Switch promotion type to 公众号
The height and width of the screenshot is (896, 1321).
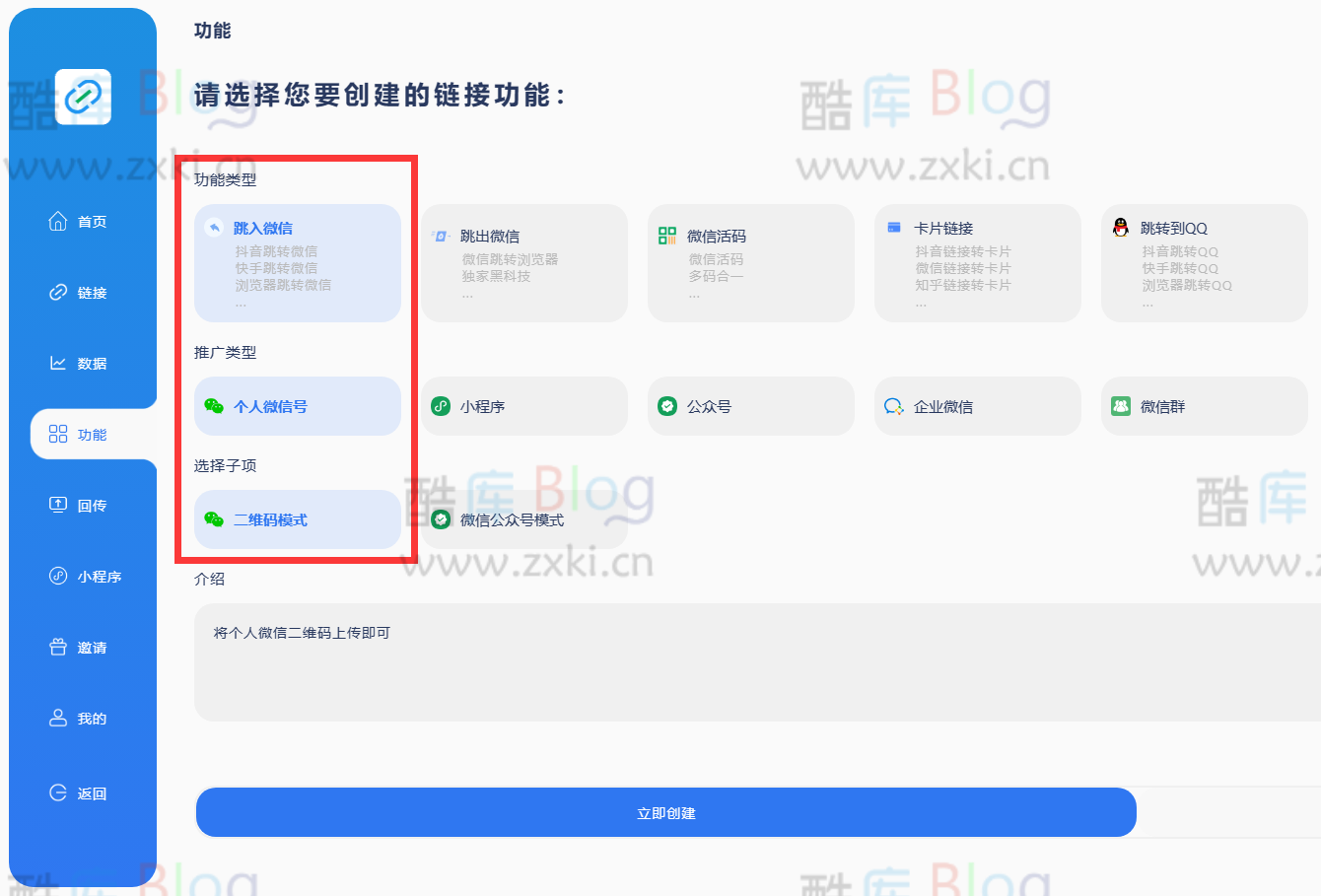tap(750, 406)
